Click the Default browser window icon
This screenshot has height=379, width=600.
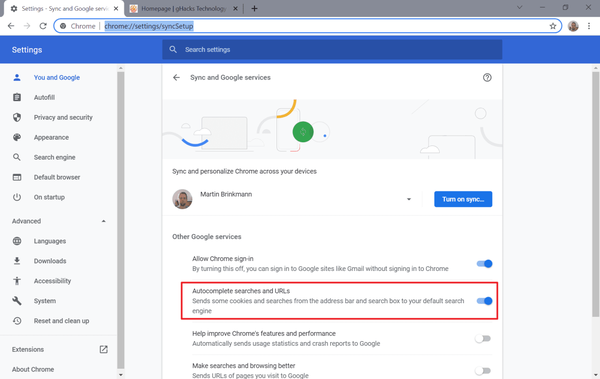point(17,177)
